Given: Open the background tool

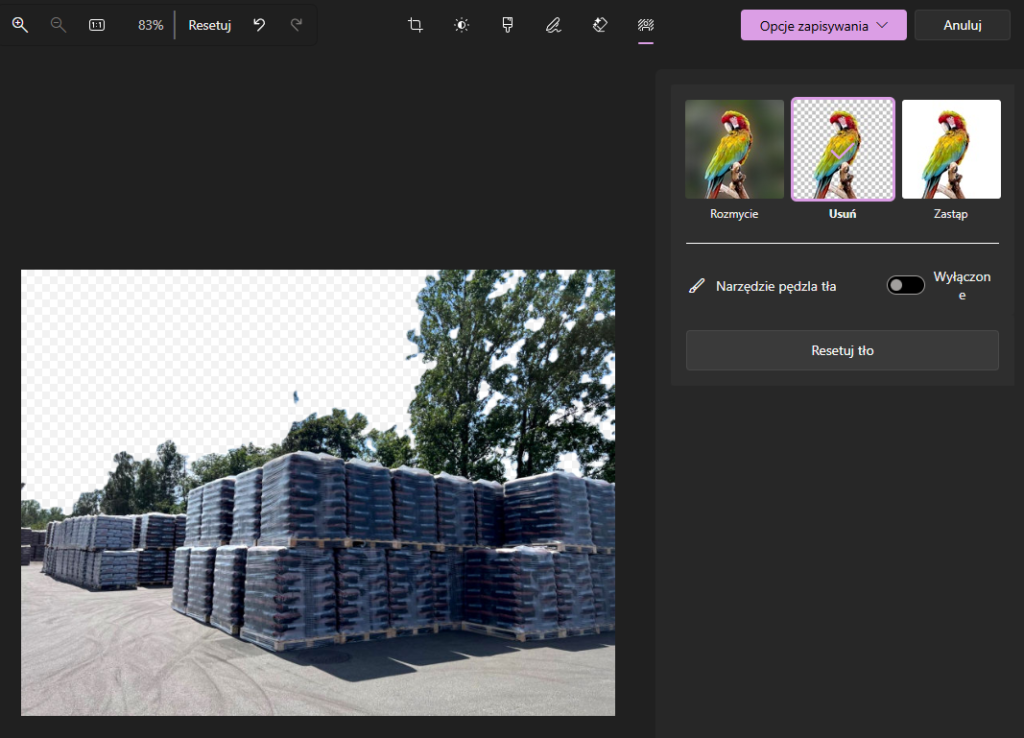Looking at the screenshot, I should [646, 25].
